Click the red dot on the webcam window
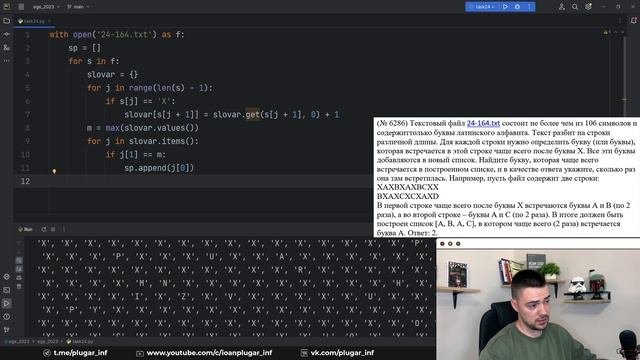 click(x=442, y=244)
